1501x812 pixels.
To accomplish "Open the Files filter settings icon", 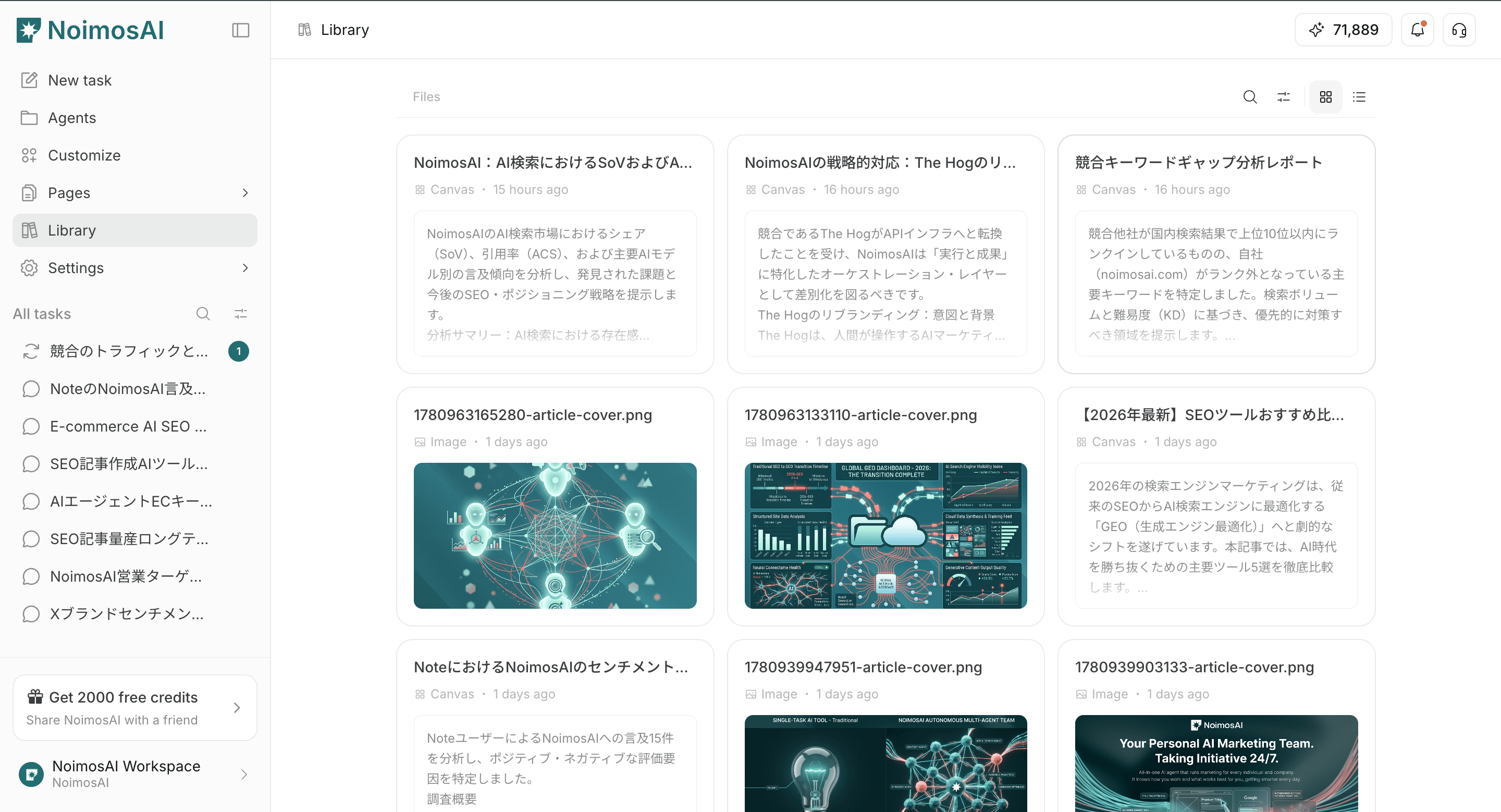I will [1284, 97].
